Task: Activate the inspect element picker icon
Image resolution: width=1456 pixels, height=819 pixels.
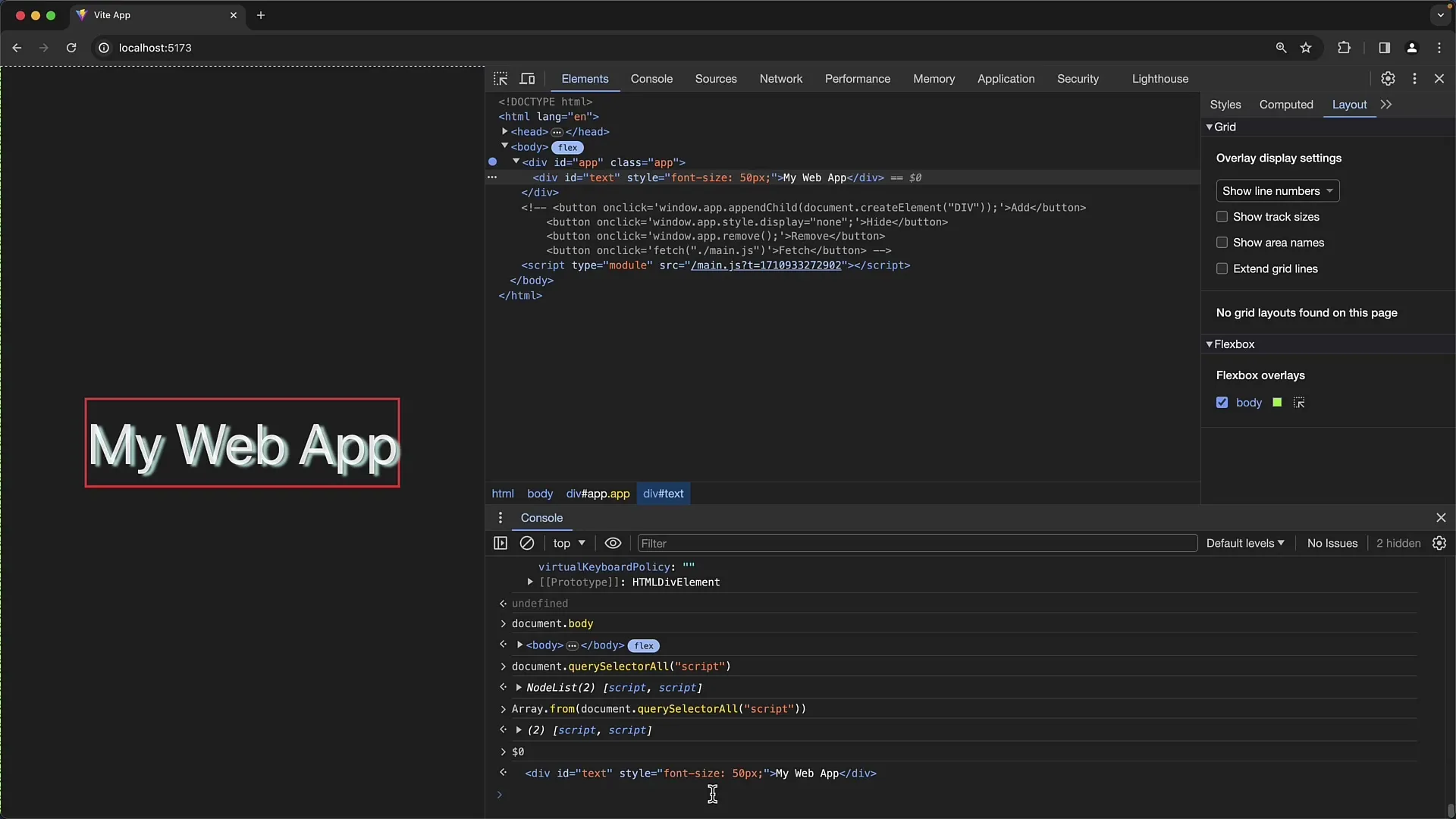Action: 500,79
